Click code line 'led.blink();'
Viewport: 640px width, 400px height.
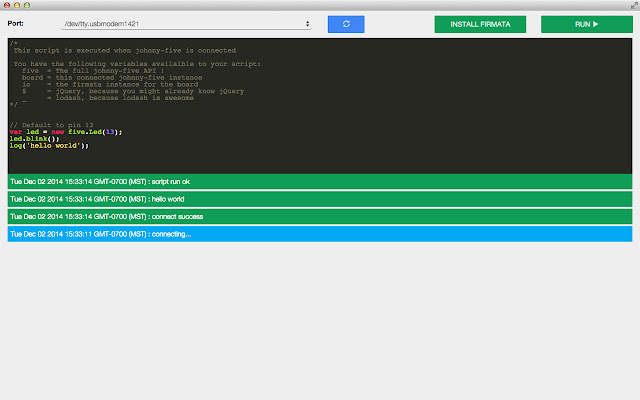point(35,139)
